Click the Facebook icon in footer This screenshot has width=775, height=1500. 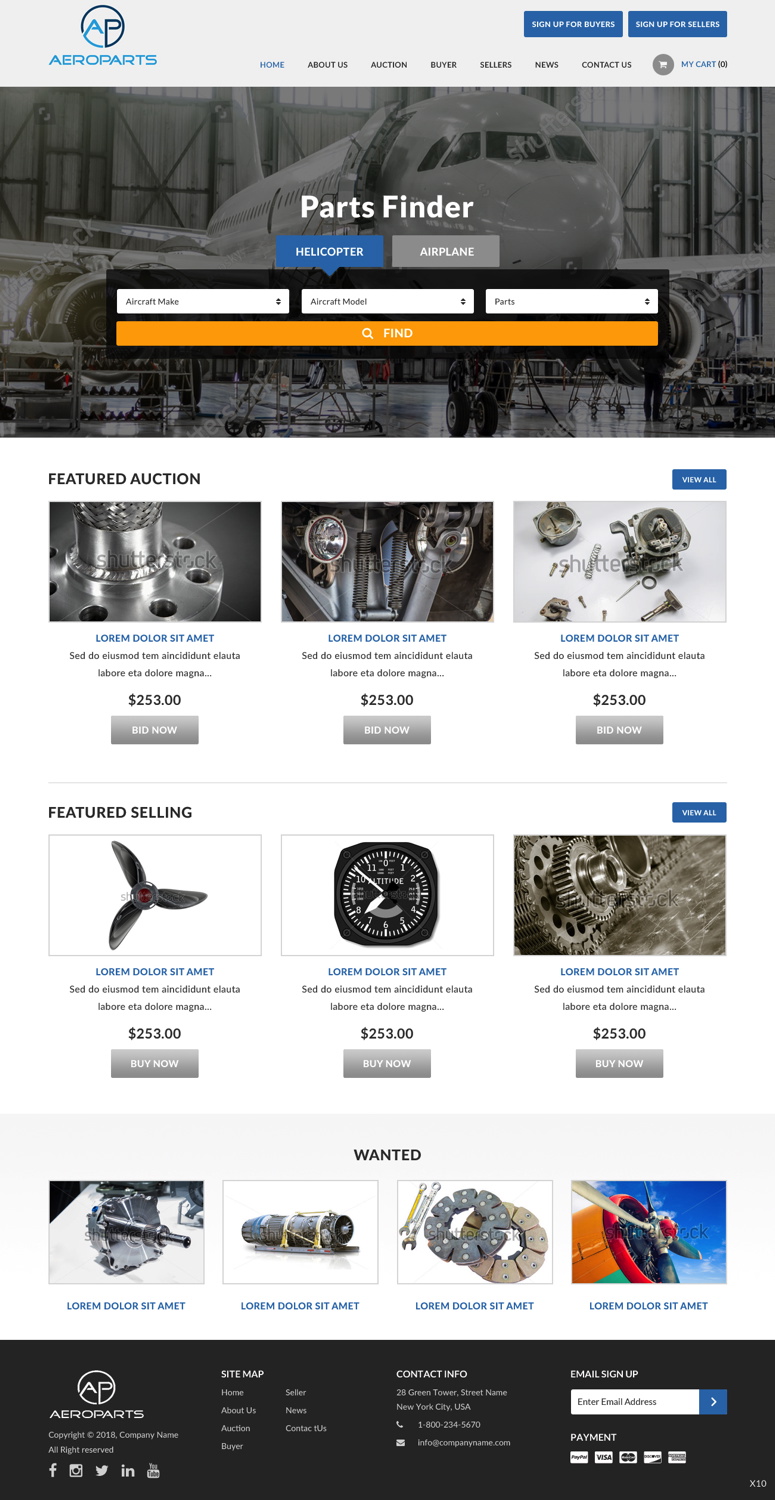point(53,1470)
